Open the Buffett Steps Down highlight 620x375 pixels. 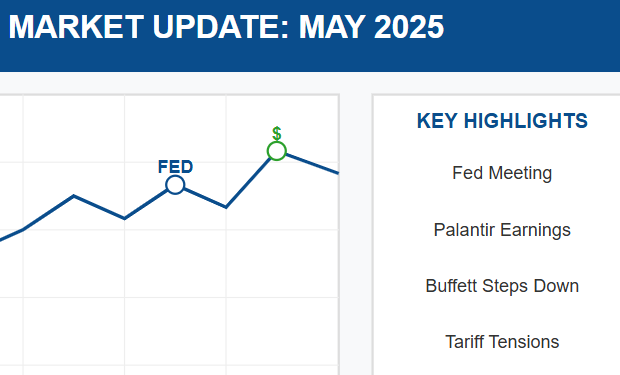pyautogui.click(x=502, y=286)
